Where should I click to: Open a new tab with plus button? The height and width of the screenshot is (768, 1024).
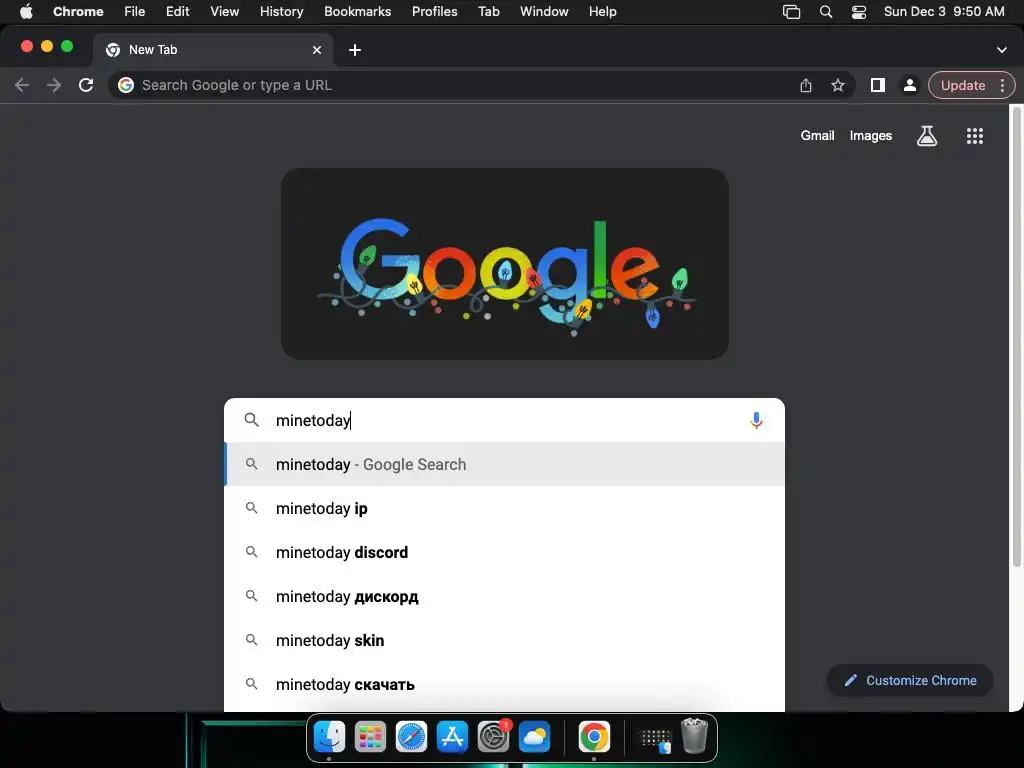coord(355,50)
